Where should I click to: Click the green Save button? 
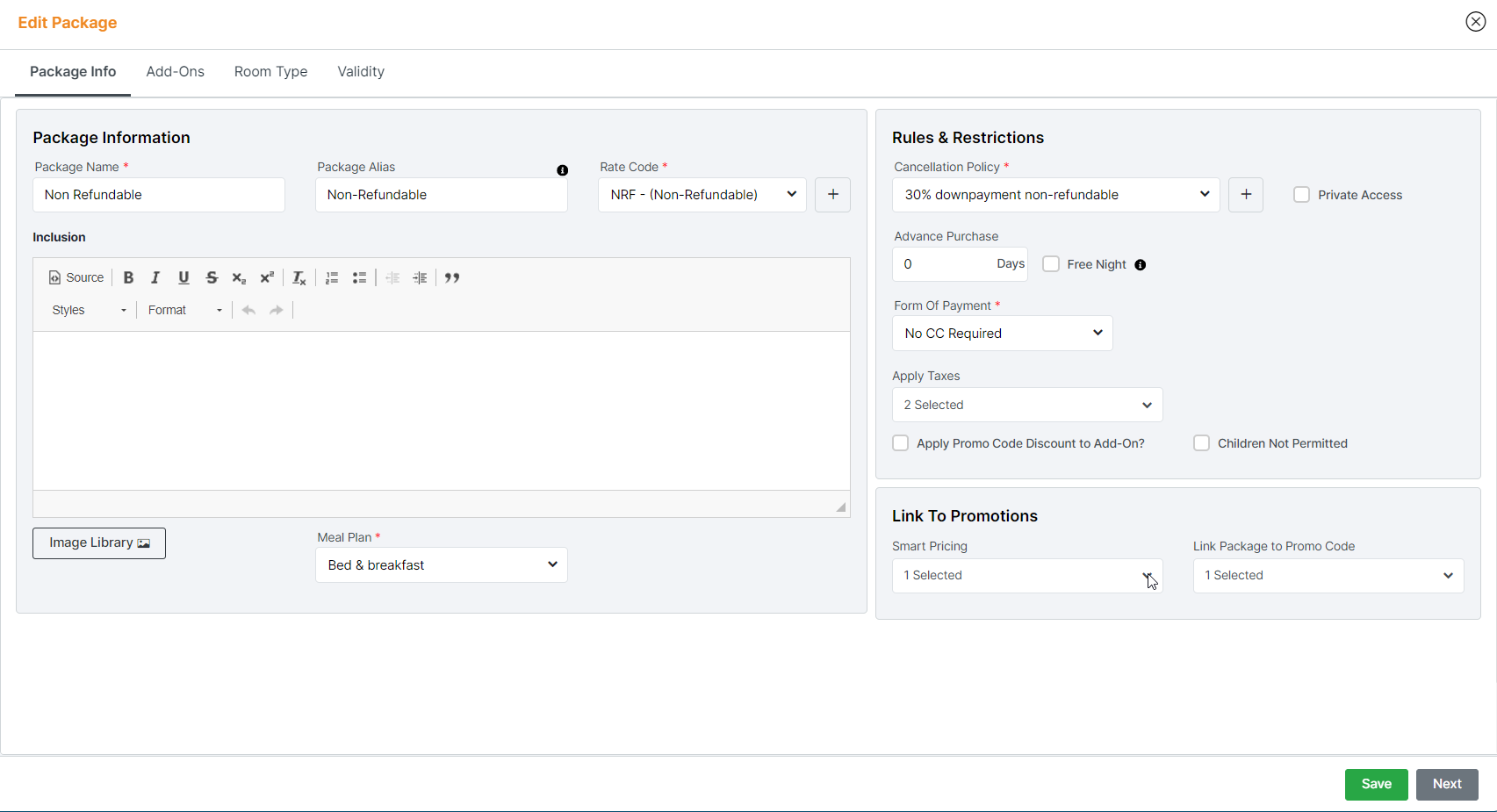tap(1376, 784)
